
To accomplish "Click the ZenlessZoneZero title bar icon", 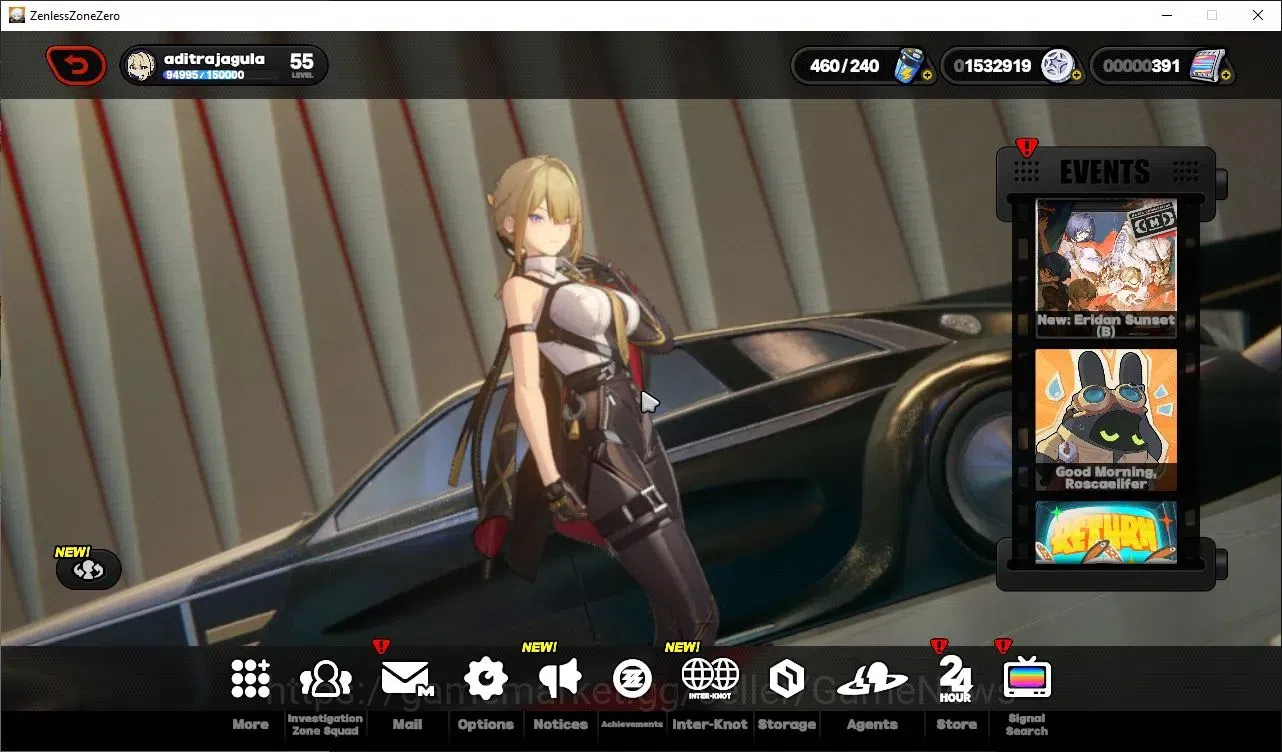I will click(x=16, y=15).
